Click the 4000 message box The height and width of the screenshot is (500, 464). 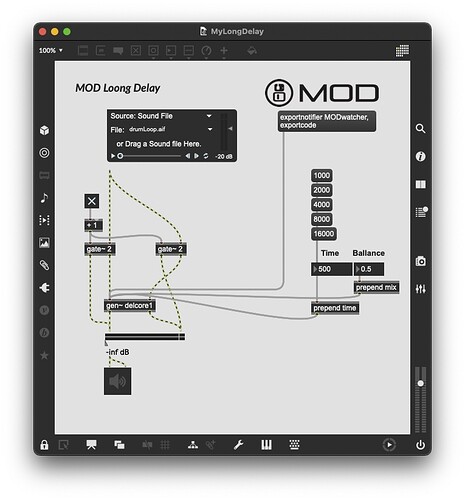tap(322, 205)
